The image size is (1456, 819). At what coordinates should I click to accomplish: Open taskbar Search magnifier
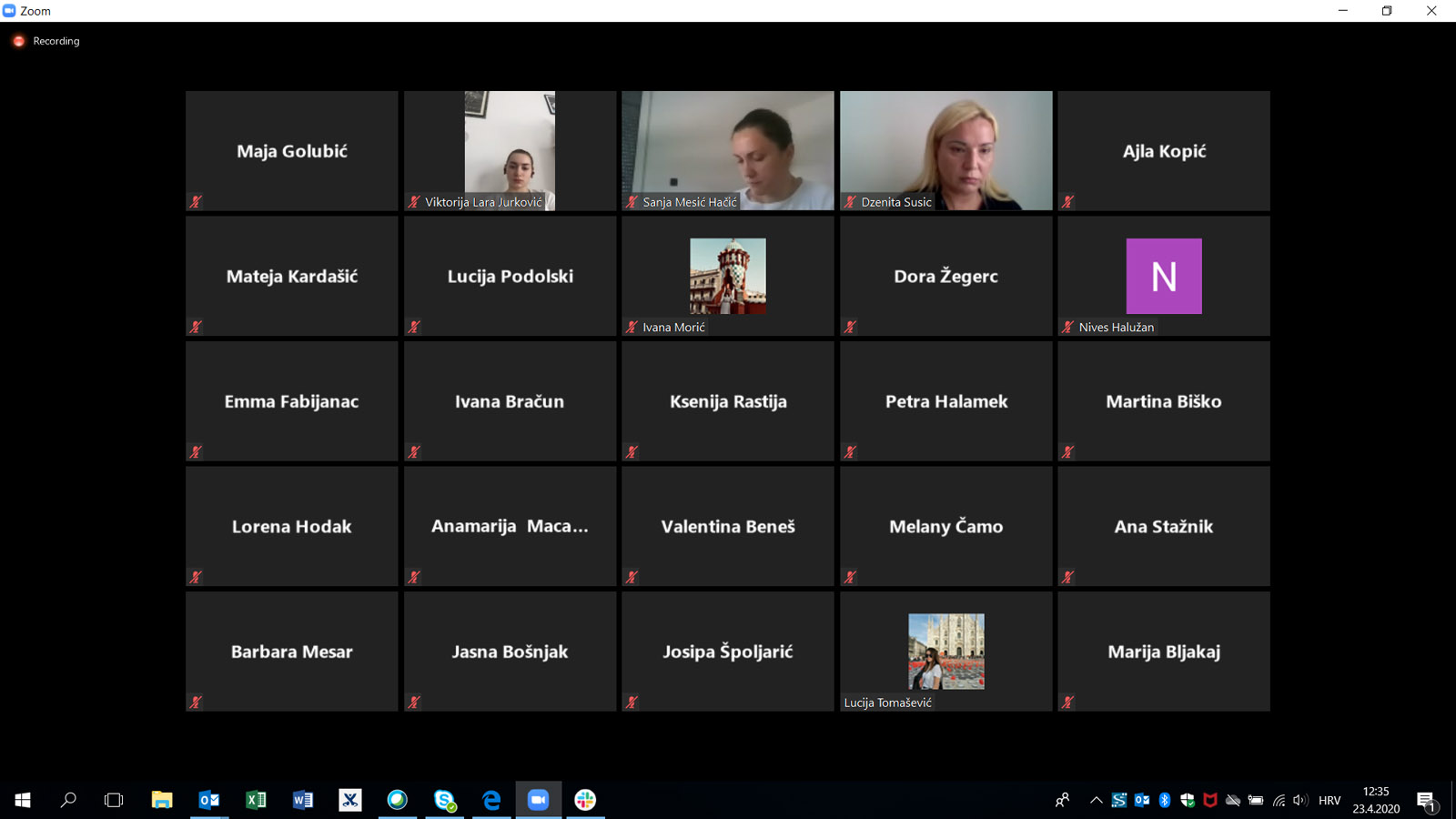click(x=68, y=800)
